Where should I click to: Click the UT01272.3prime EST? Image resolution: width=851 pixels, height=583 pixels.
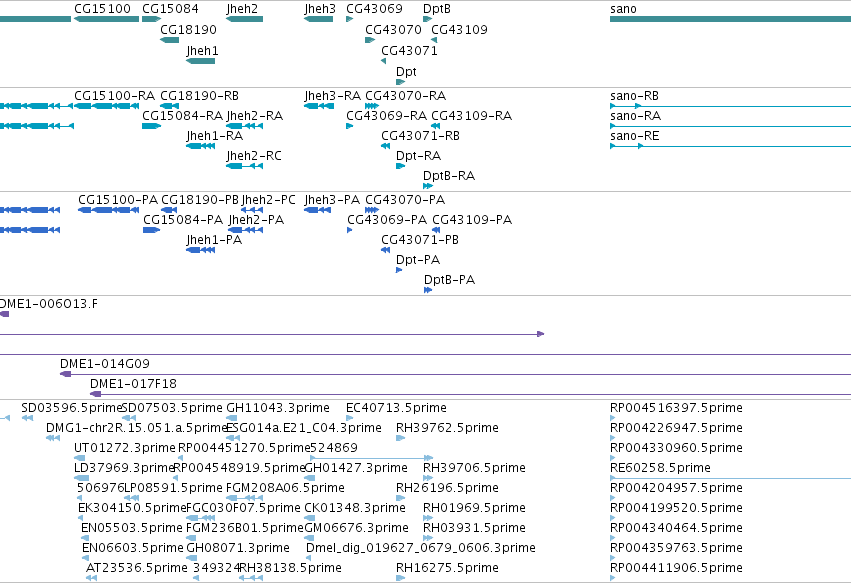click(79, 458)
